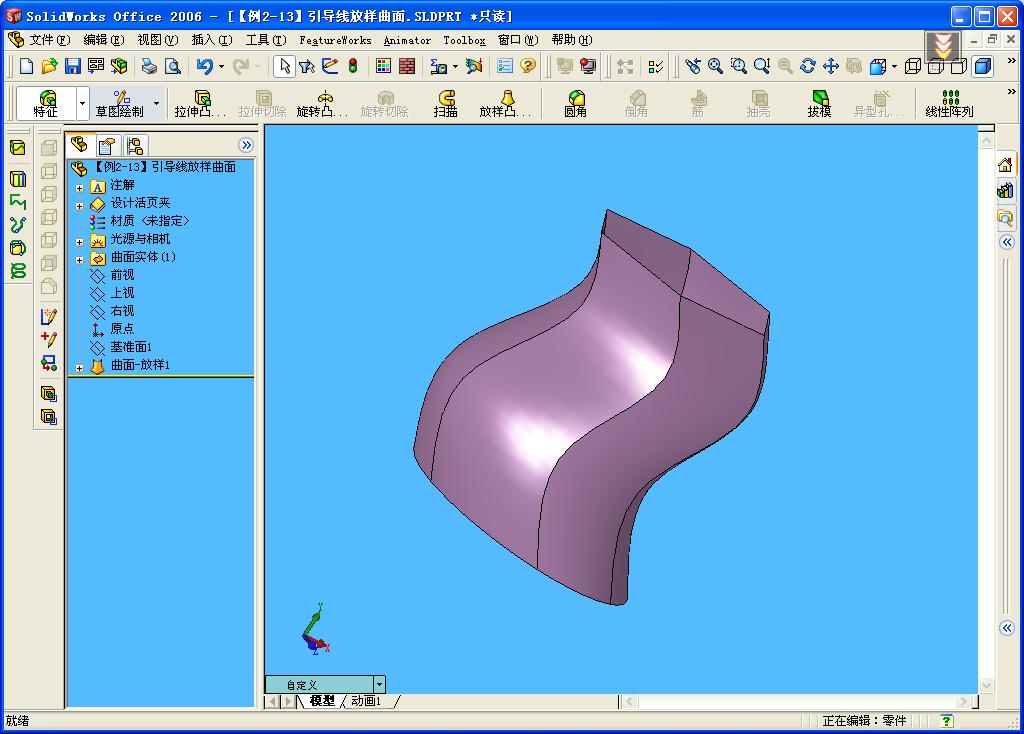The height and width of the screenshot is (734, 1024).
Task: Expand the feature tree panel with the » button
Action: pos(246,145)
